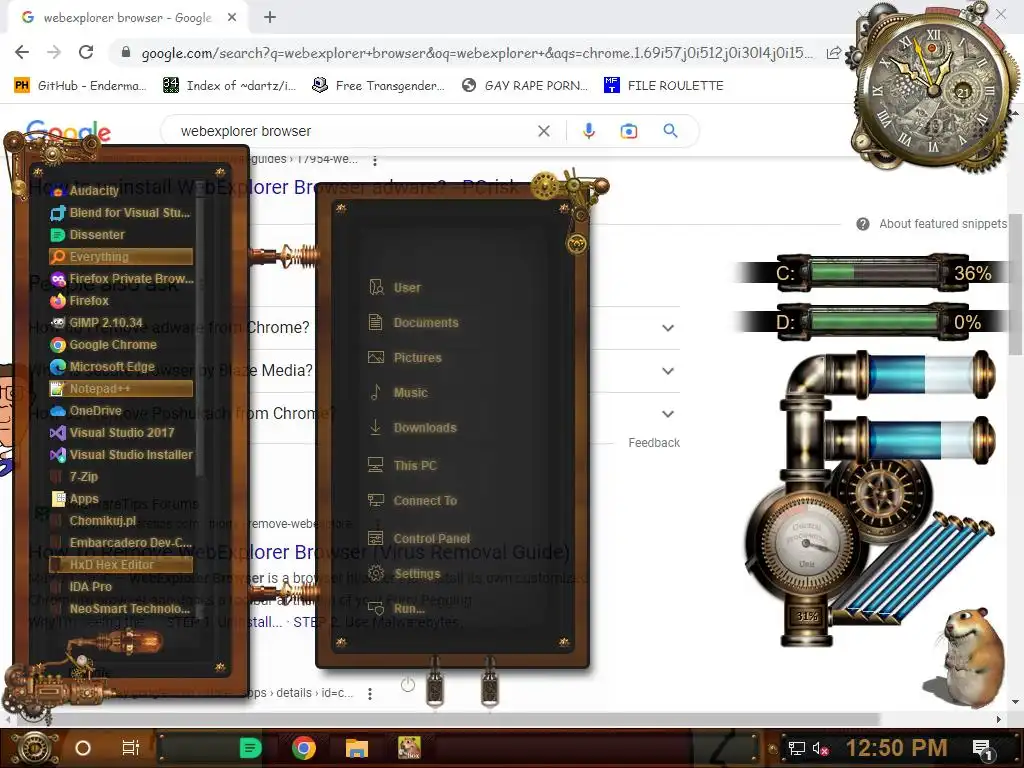Open Microsoft Edge from the program list
Image resolution: width=1024 pixels, height=768 pixels.
(121, 367)
